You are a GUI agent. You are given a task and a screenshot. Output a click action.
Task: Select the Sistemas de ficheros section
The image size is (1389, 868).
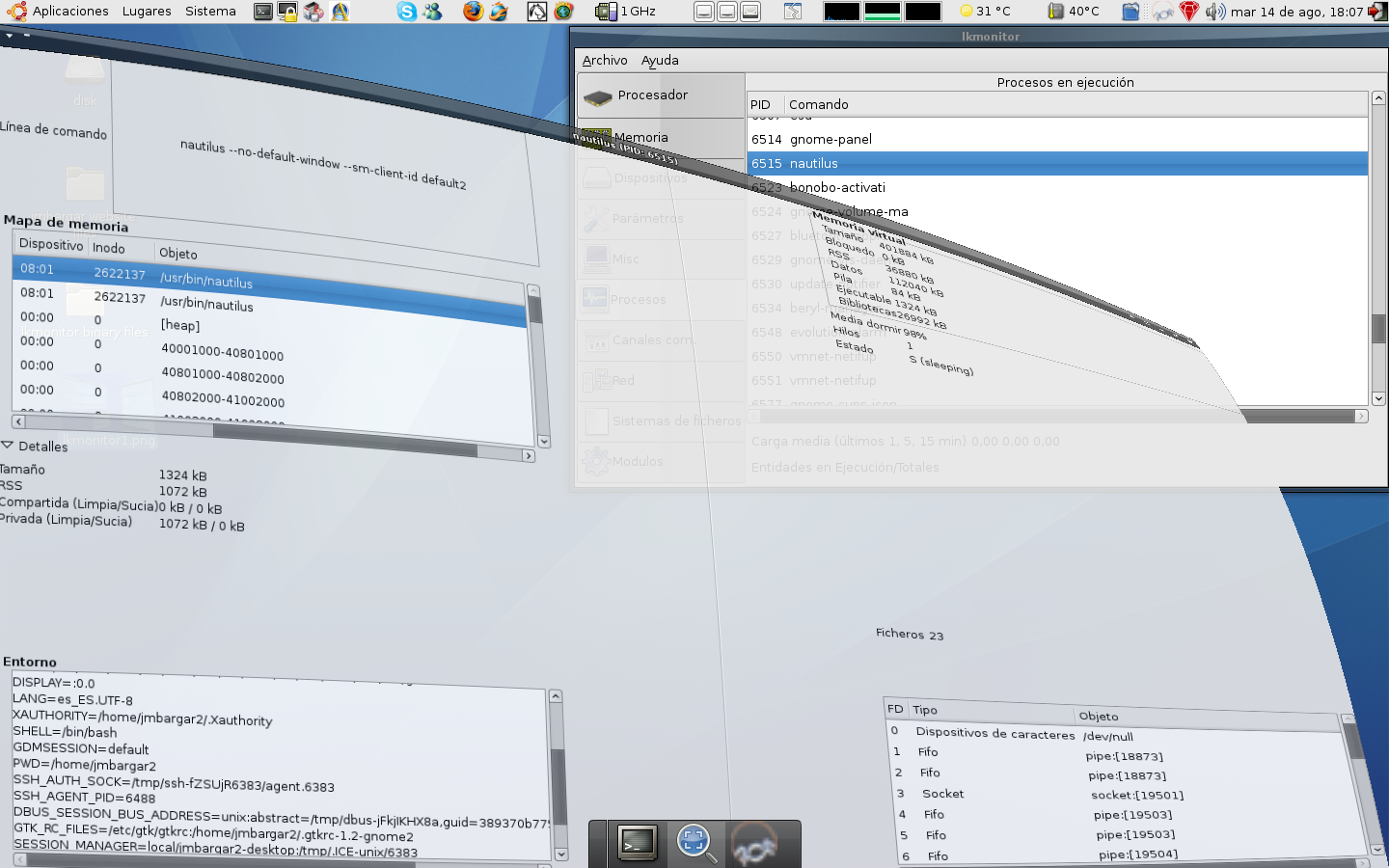click(661, 421)
